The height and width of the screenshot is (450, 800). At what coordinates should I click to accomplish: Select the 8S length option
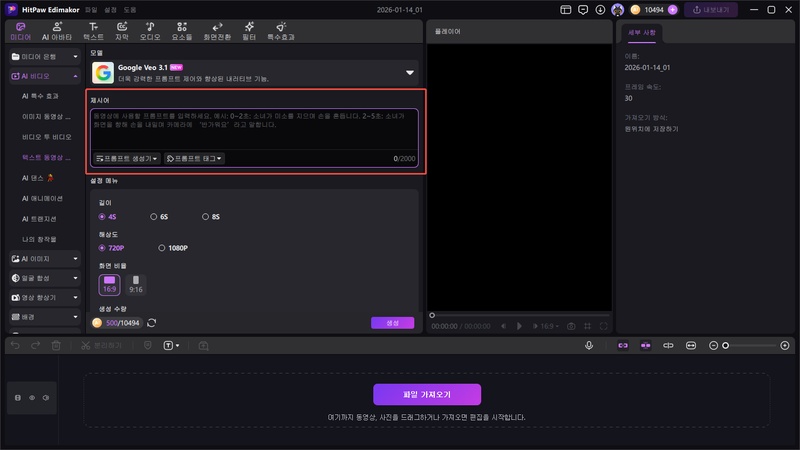[210, 217]
